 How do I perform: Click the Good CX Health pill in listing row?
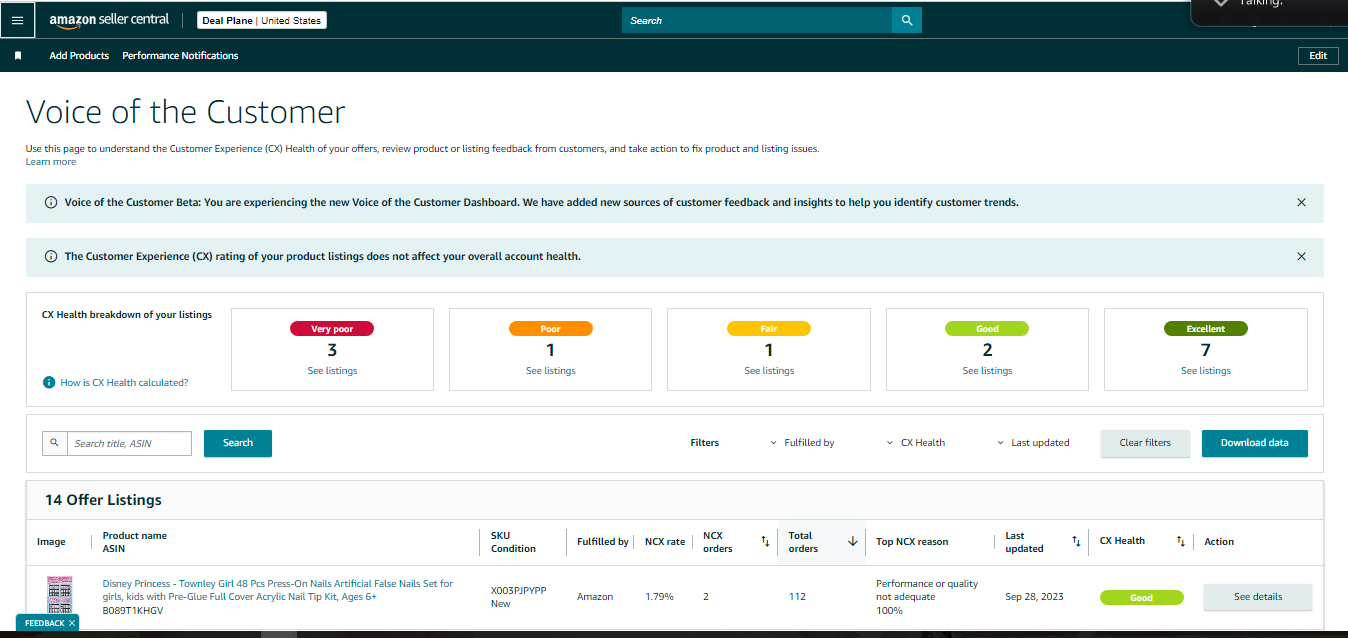(x=1141, y=598)
